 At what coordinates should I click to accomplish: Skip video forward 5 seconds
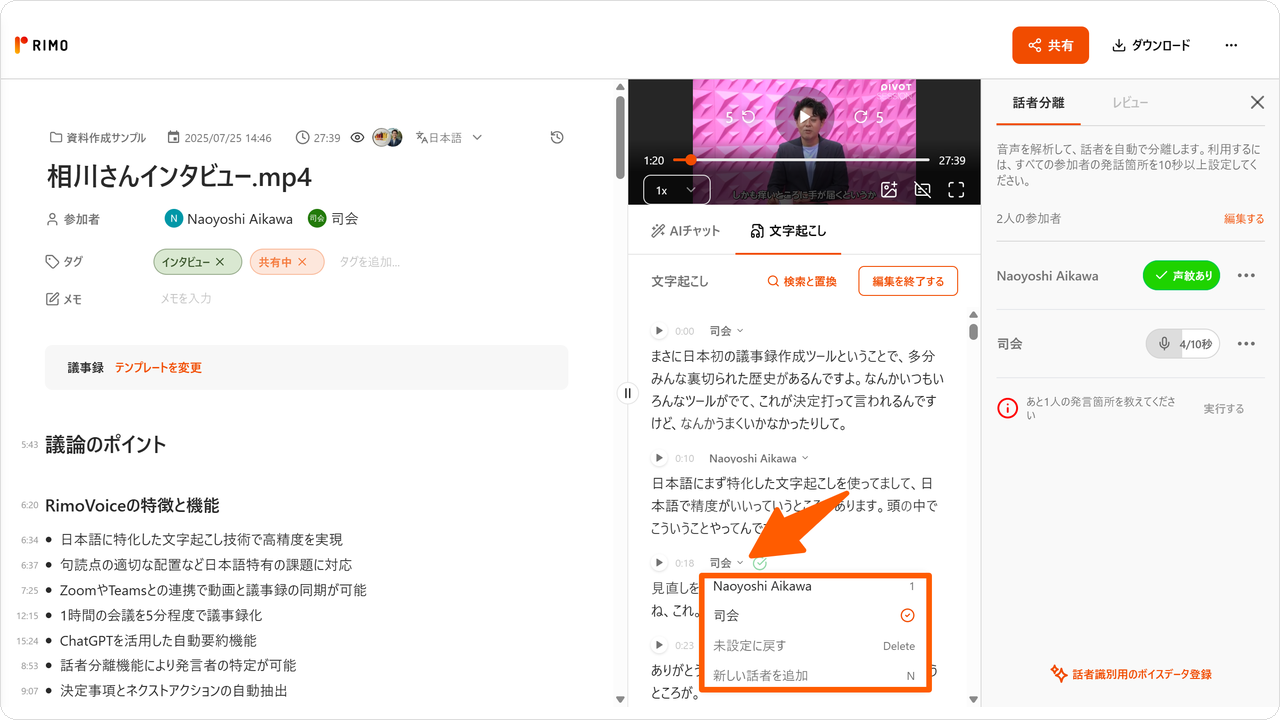(868, 117)
